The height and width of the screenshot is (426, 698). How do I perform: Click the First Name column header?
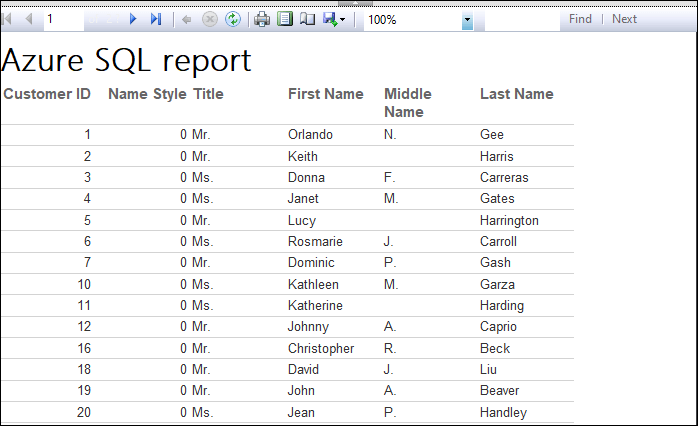(x=326, y=94)
